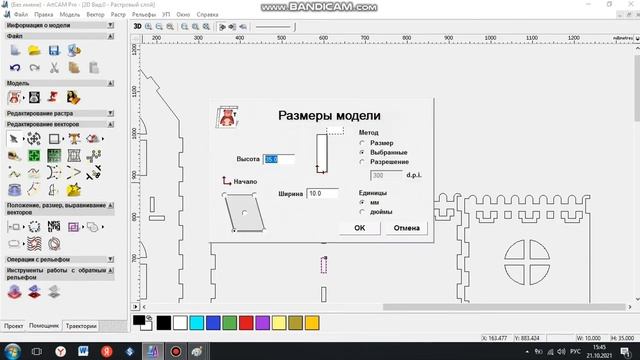Pick the red color swatch
Screen dimensions: 640x360
pos(246,323)
